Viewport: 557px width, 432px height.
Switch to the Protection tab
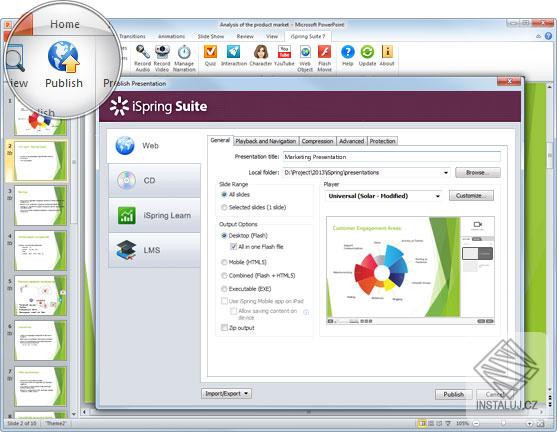coord(382,141)
